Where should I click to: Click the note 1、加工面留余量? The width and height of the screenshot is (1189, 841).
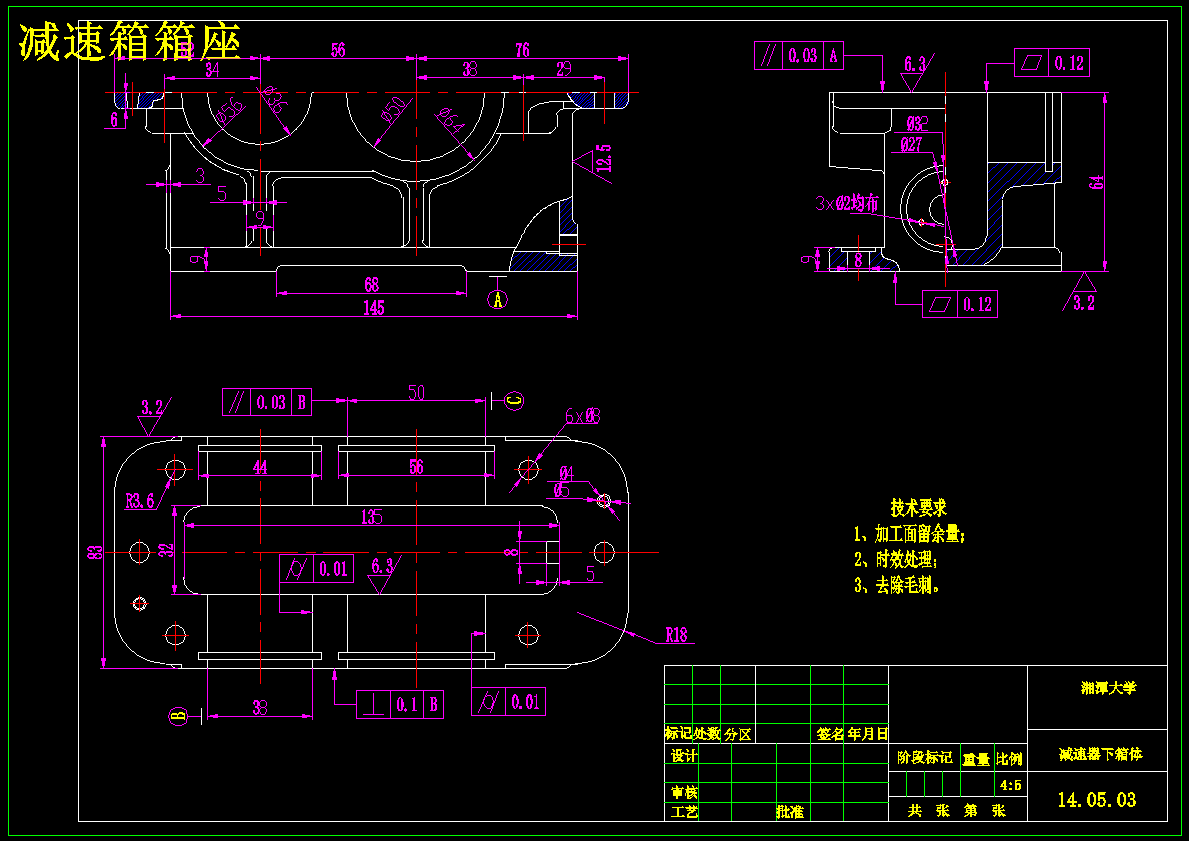909,534
